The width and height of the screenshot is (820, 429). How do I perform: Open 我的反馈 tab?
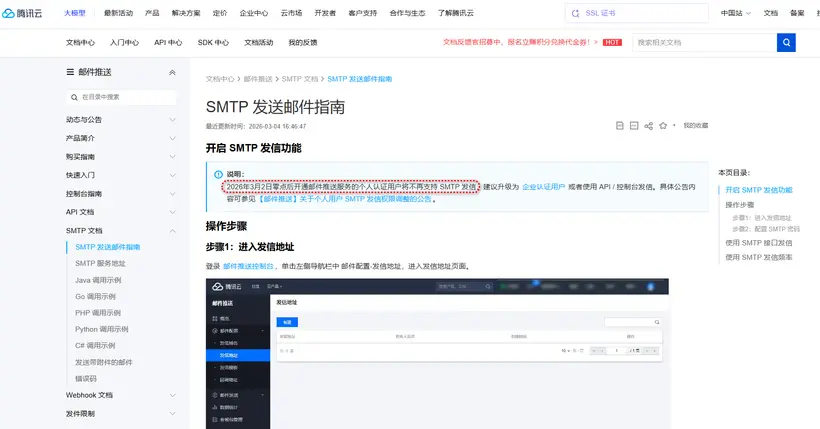[x=303, y=42]
